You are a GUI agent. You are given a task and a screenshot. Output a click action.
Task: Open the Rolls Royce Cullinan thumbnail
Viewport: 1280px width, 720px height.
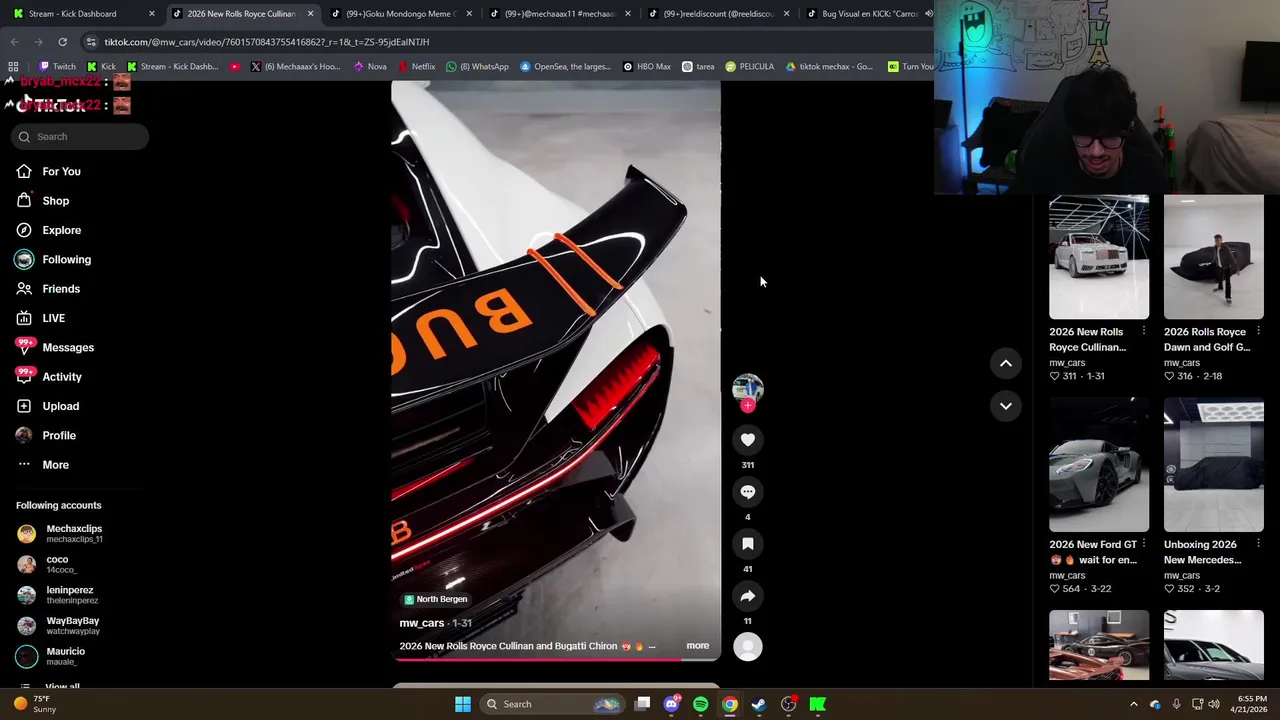coord(1099,257)
